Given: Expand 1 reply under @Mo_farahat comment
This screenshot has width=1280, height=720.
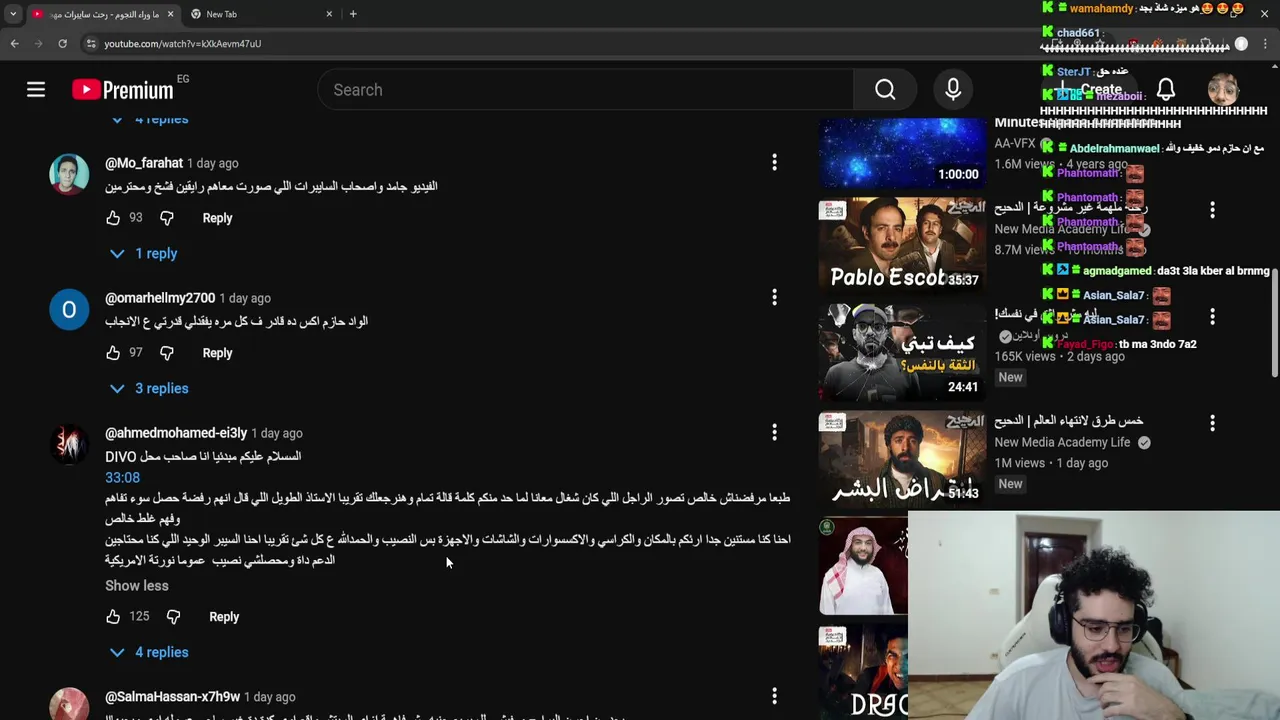Looking at the screenshot, I should (x=144, y=254).
